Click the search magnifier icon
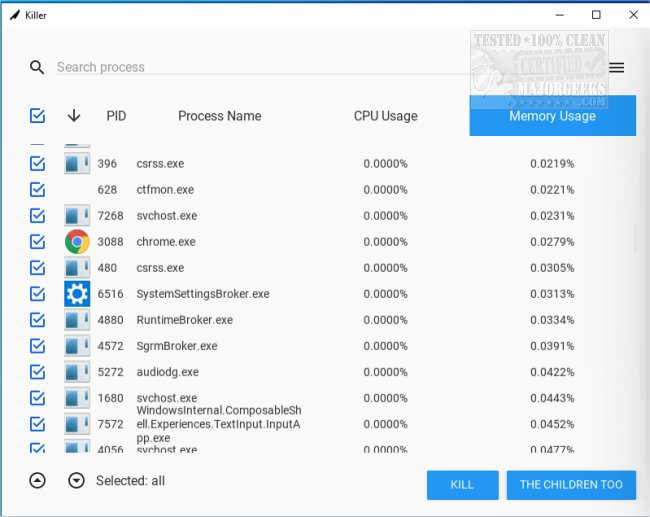This screenshot has height=517, width=650. coord(37,67)
